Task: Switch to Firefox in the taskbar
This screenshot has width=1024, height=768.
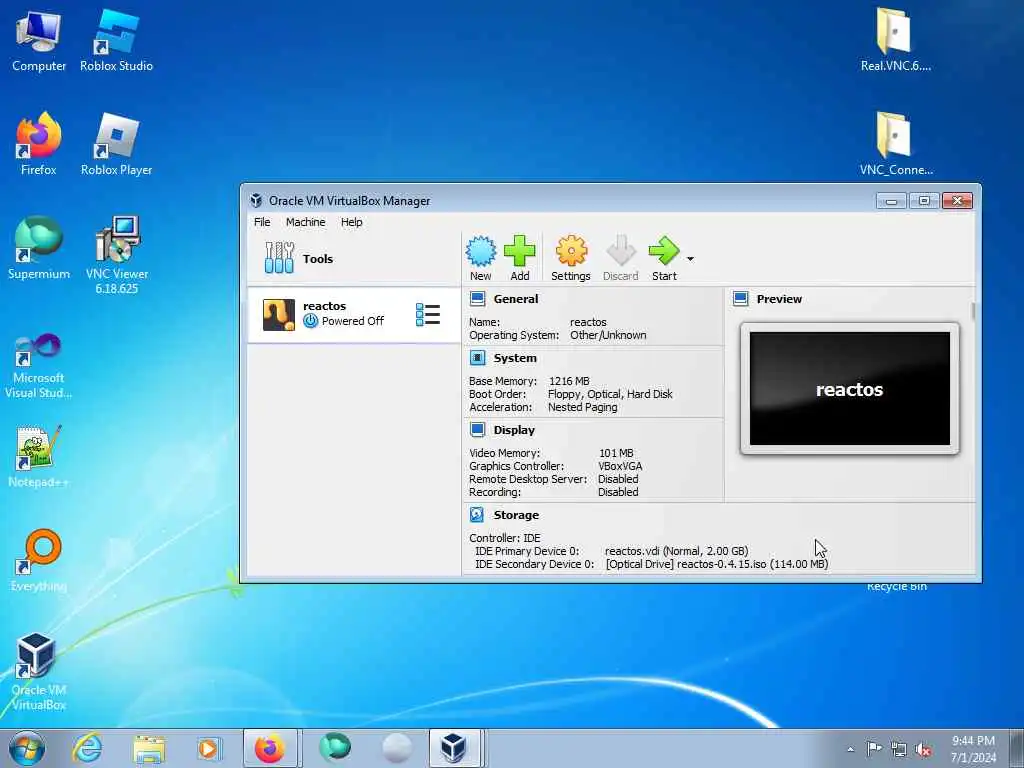Action: 270,748
